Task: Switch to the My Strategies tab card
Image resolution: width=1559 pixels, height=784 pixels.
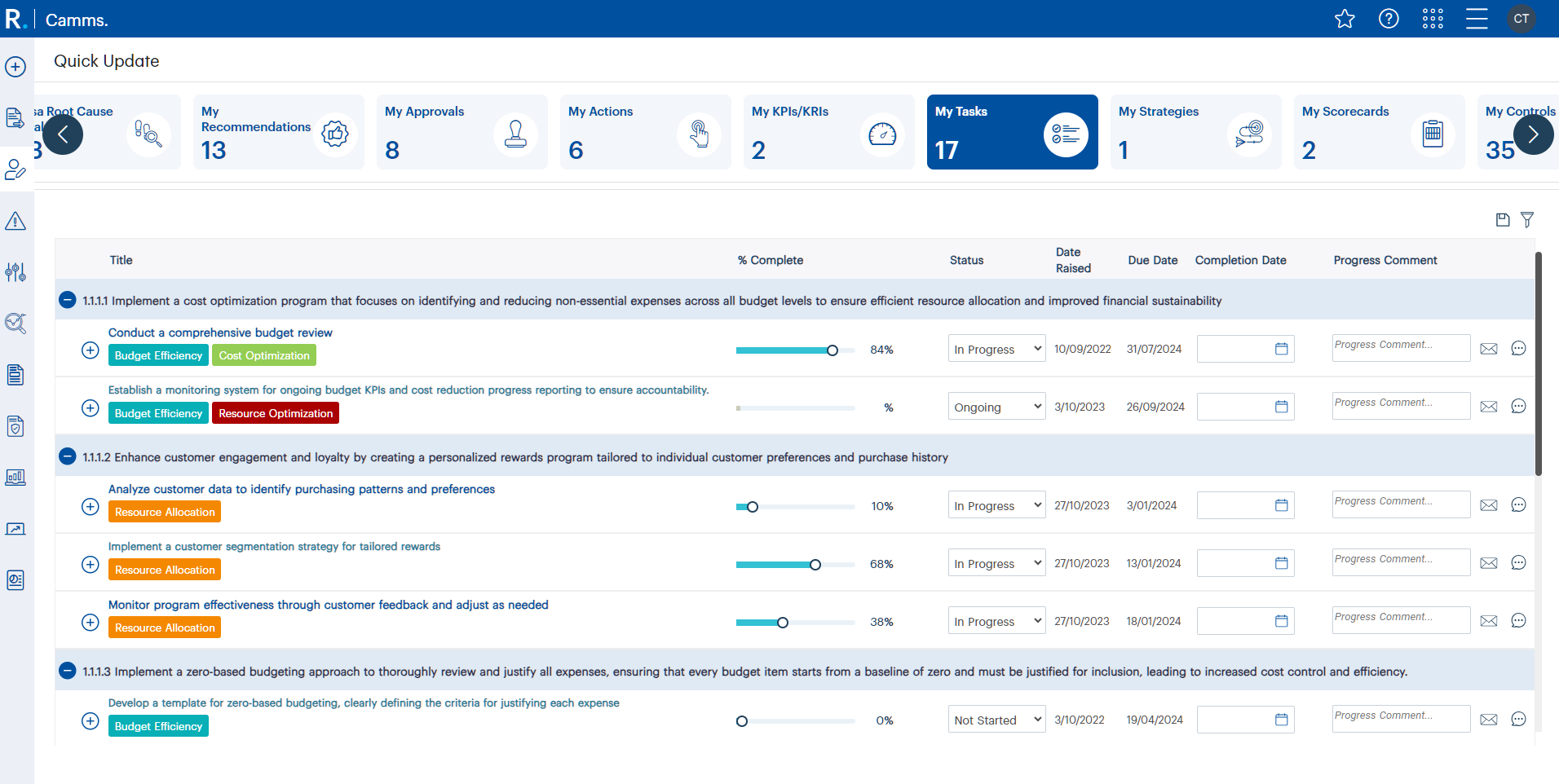Action: pos(1195,132)
